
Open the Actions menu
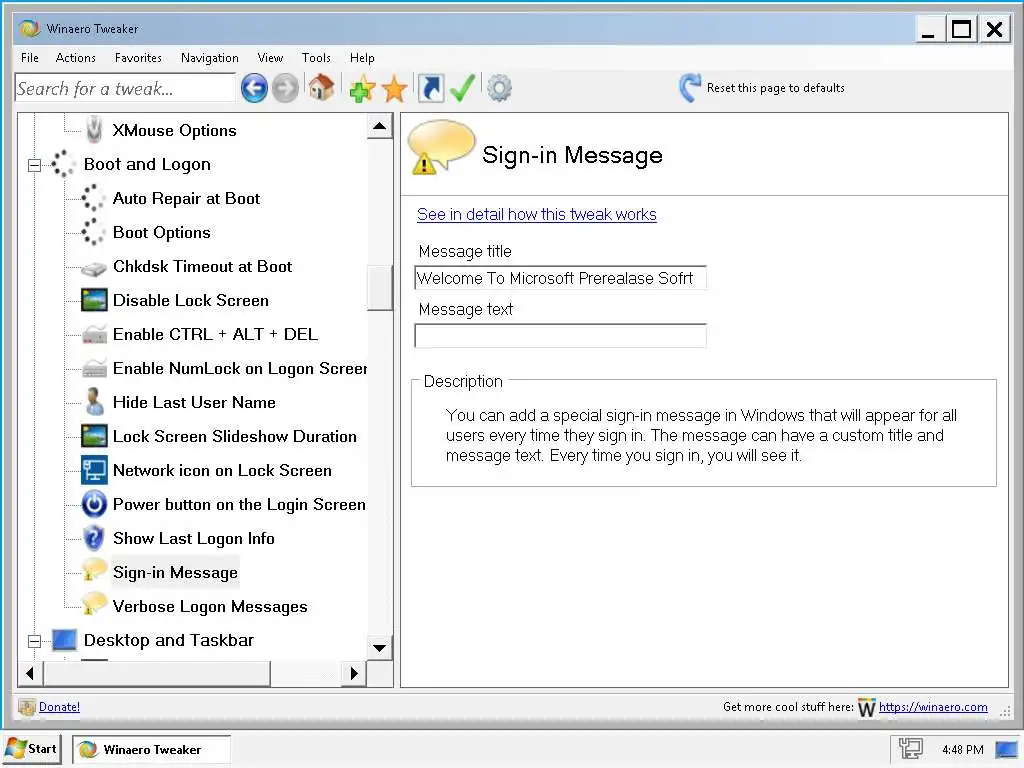[x=76, y=57]
